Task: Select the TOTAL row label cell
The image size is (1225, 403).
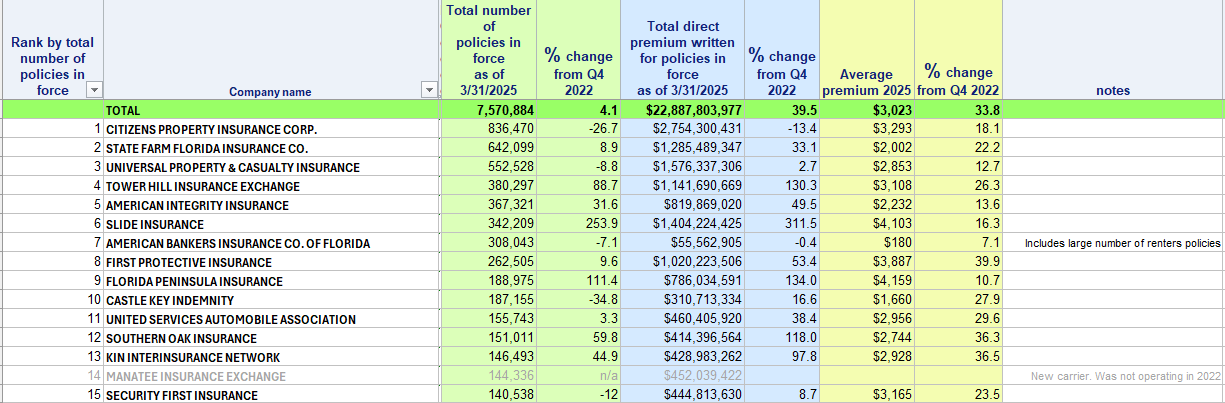Action: click(123, 111)
